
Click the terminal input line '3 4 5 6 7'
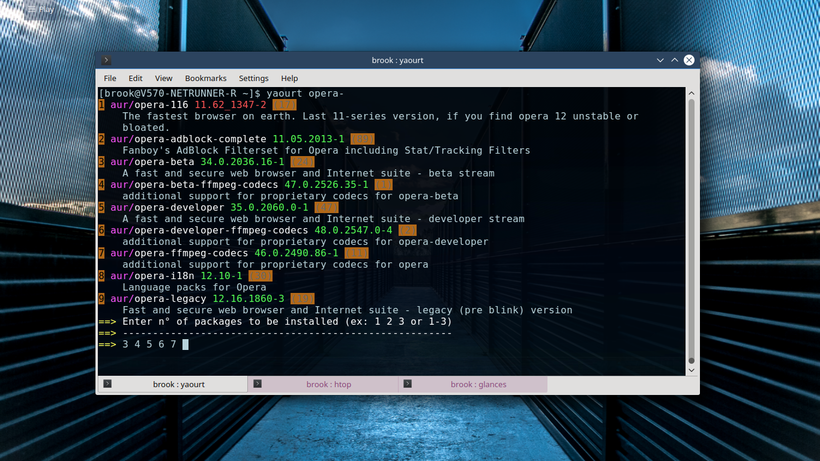coord(144,344)
